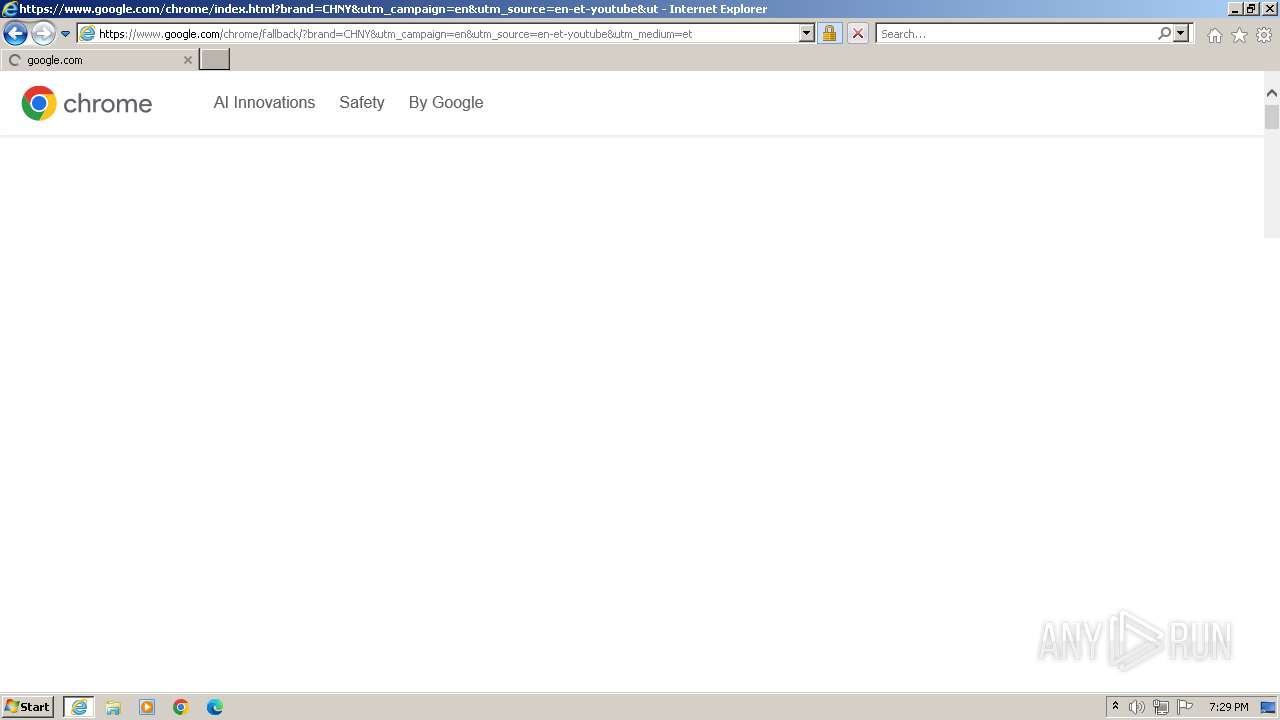Click Internet Explorer taskbar icon

[79, 707]
